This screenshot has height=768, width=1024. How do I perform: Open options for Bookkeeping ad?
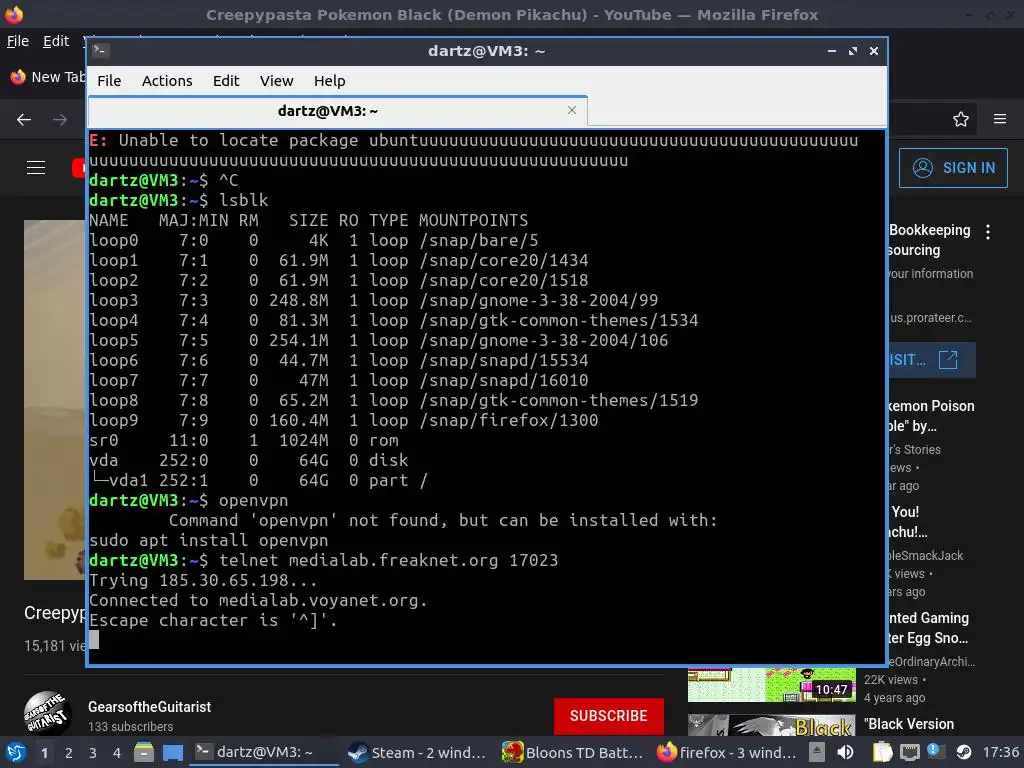(x=988, y=232)
